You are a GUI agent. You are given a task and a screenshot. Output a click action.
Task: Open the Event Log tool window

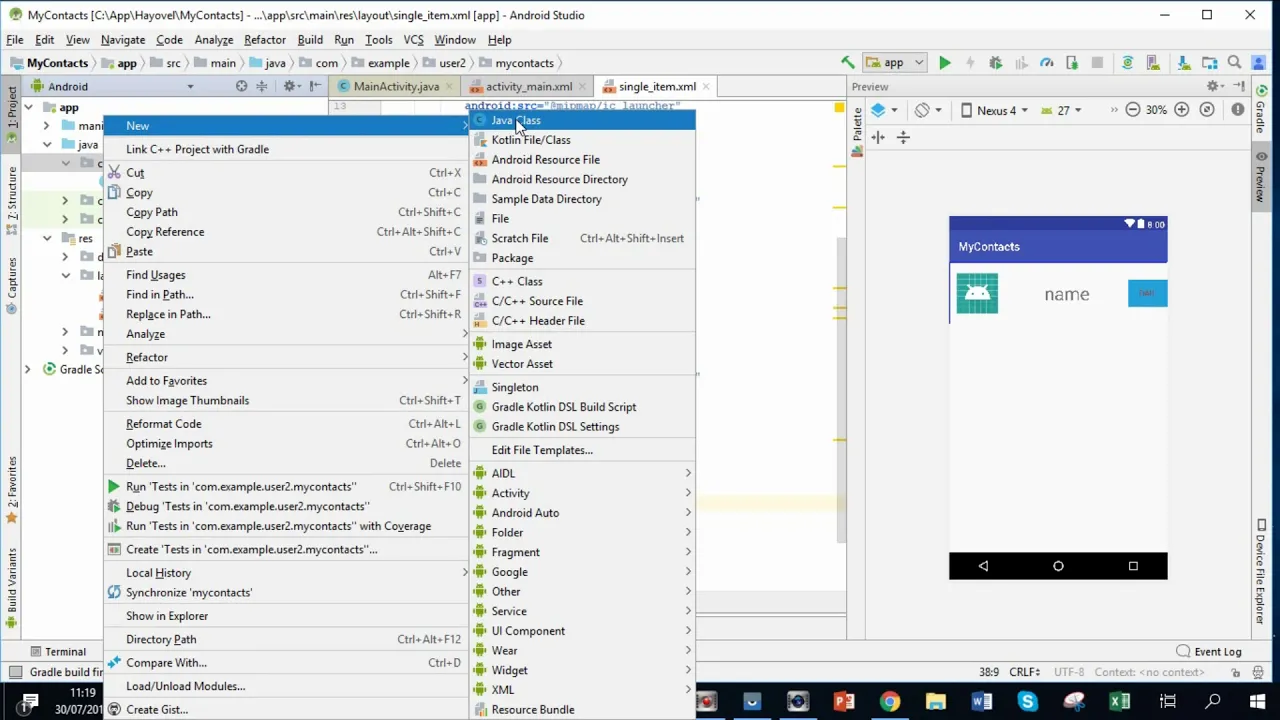coord(1209,651)
